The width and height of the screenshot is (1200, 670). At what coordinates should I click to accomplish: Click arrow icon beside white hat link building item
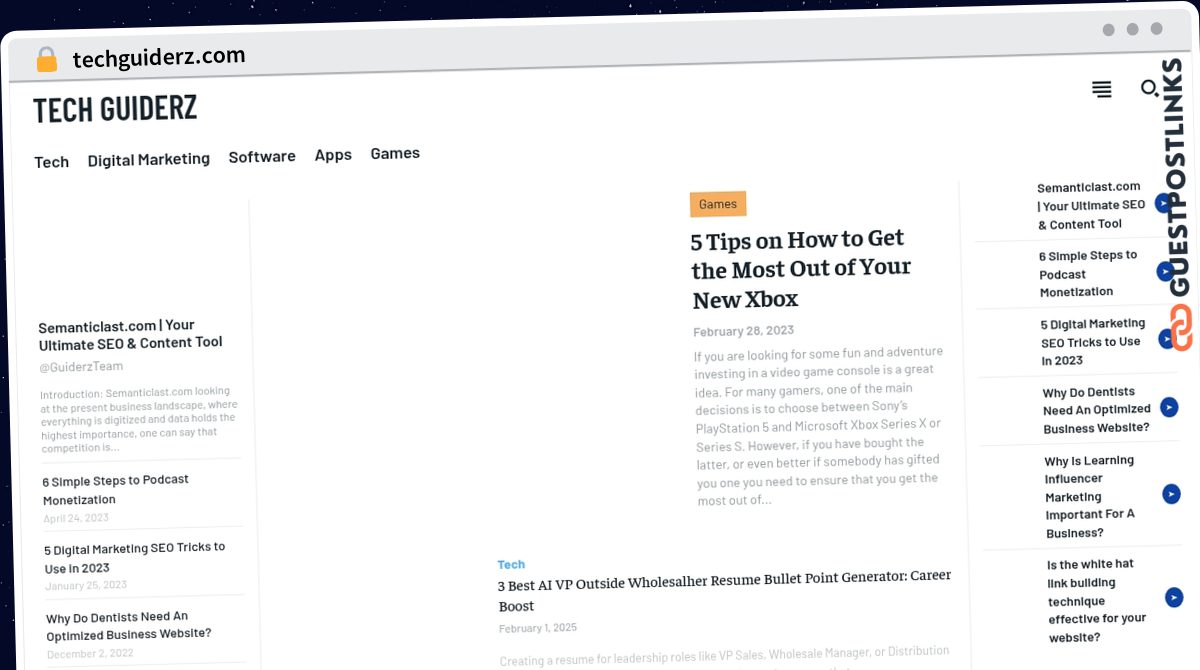click(1174, 597)
